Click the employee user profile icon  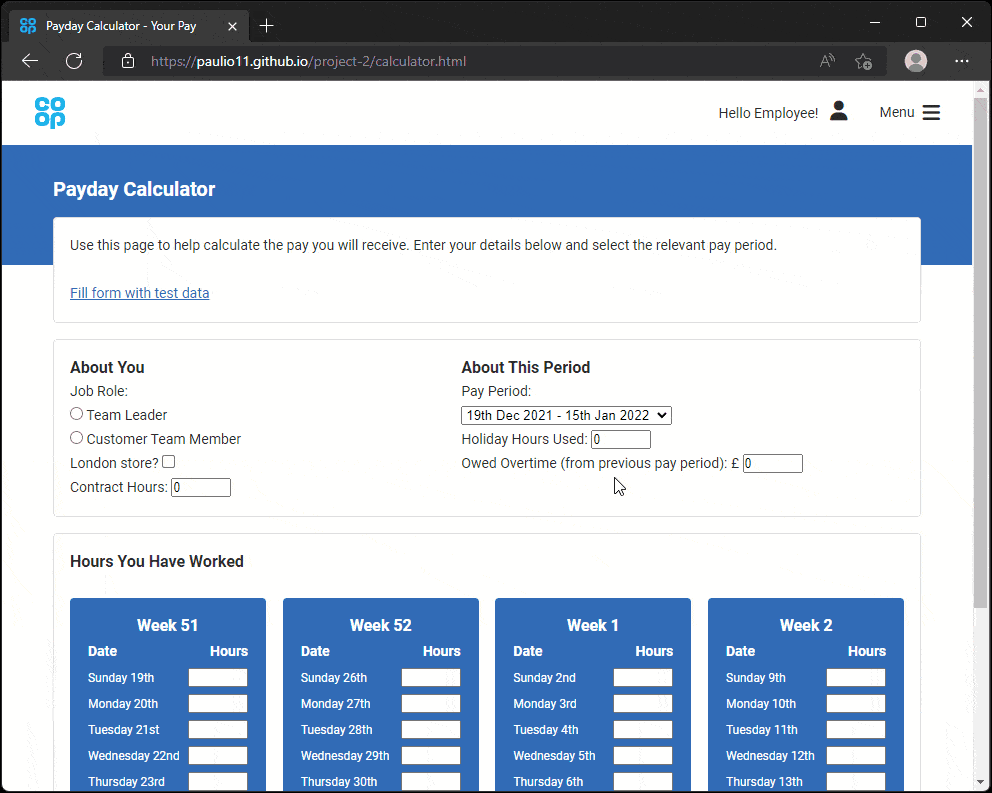coord(838,112)
